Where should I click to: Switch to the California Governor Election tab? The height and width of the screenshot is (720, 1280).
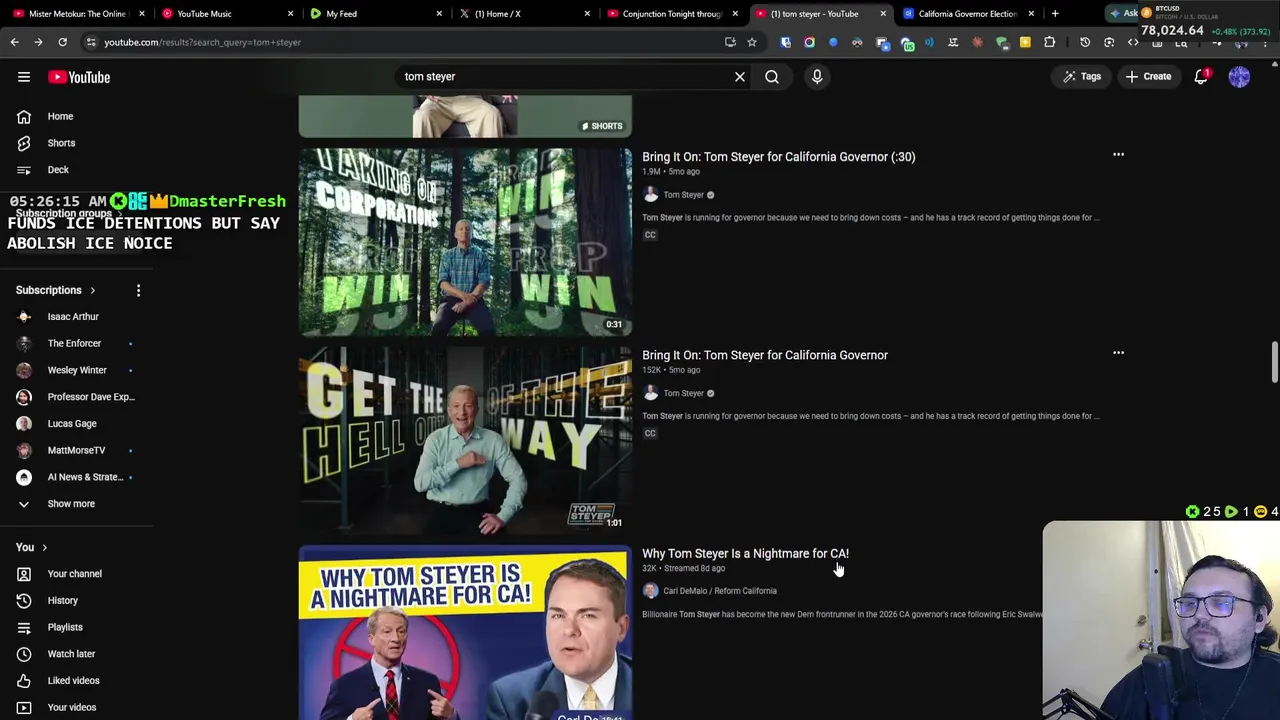click(967, 14)
